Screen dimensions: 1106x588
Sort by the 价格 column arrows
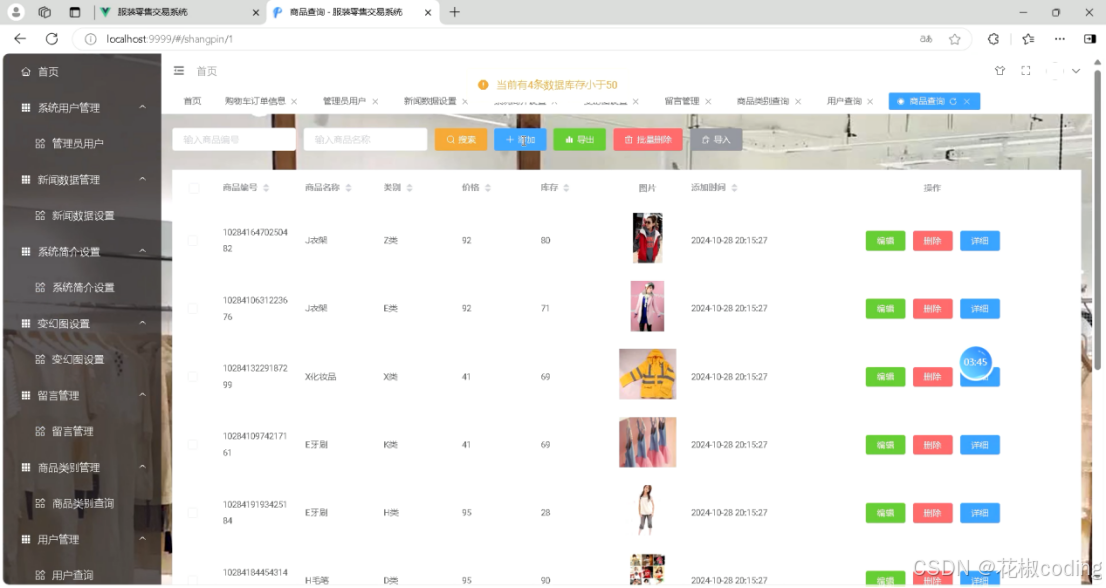(x=487, y=188)
